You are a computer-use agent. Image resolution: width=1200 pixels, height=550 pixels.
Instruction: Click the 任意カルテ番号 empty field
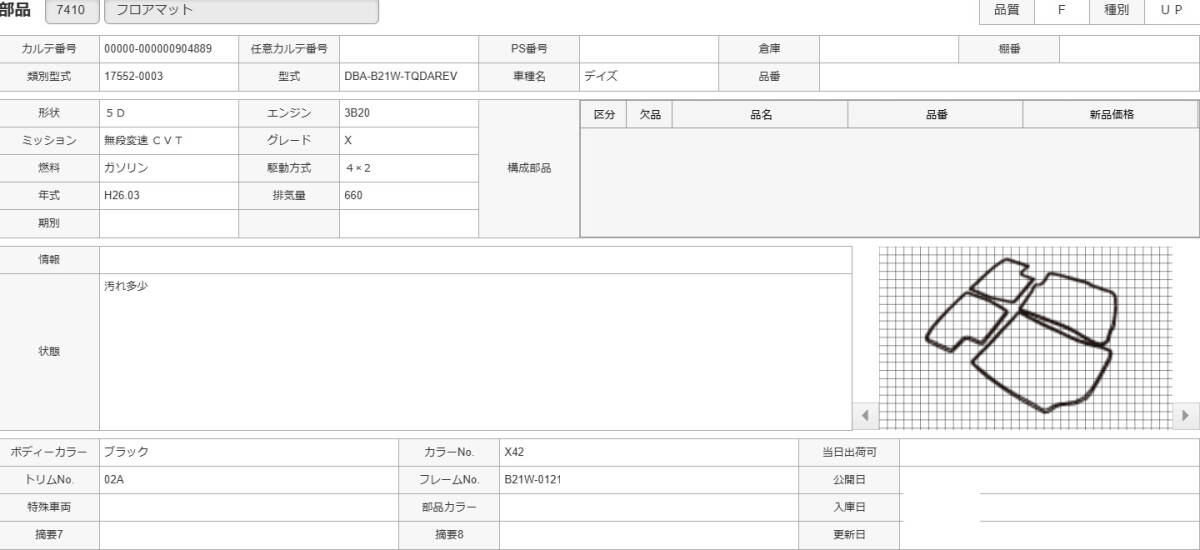tap(409, 48)
